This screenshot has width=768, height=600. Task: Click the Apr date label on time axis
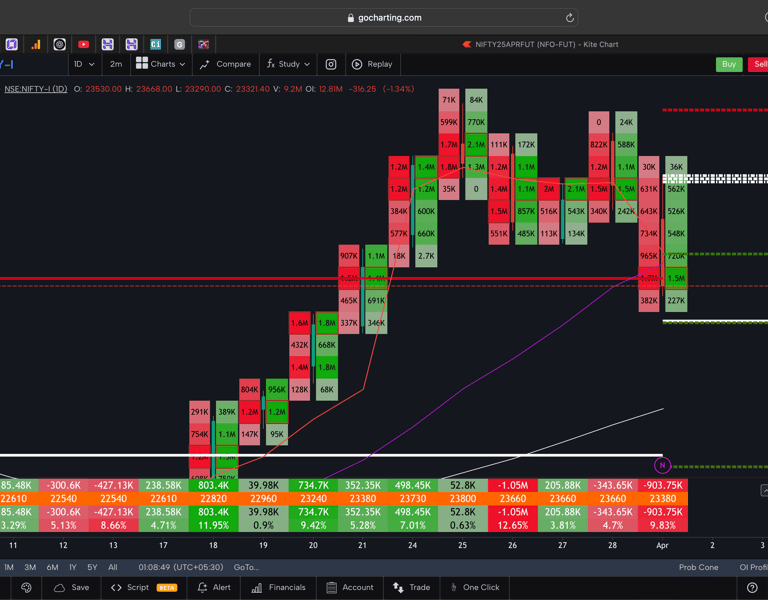pos(662,545)
